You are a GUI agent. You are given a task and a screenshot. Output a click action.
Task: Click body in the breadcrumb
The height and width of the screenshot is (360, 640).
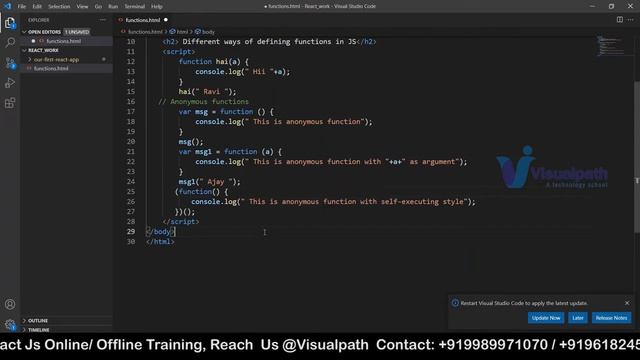[208, 32]
